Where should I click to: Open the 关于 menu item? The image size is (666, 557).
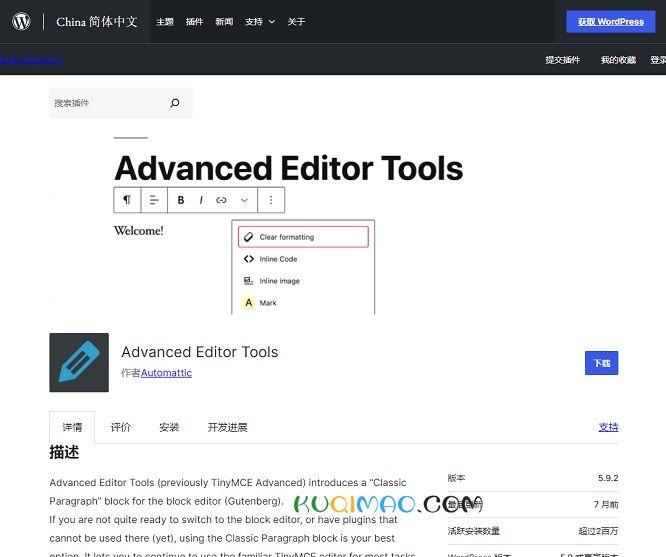[296, 22]
